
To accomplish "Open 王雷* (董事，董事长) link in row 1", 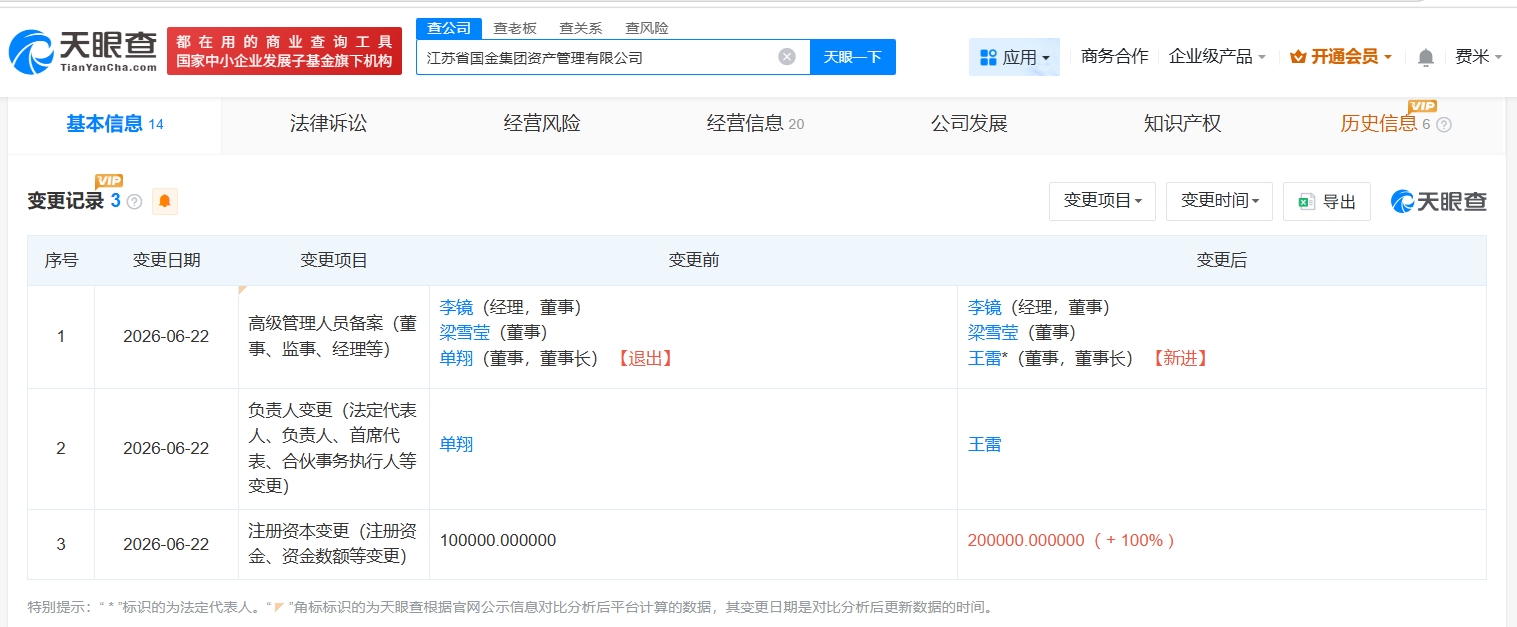I will (985, 358).
